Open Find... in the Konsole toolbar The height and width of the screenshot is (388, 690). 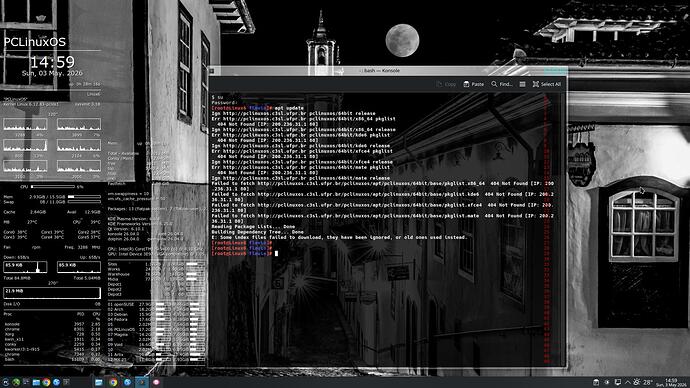pyautogui.click(x=502, y=84)
